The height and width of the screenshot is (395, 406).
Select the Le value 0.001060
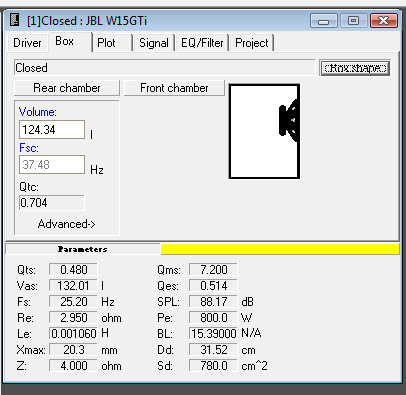[x=73, y=334]
